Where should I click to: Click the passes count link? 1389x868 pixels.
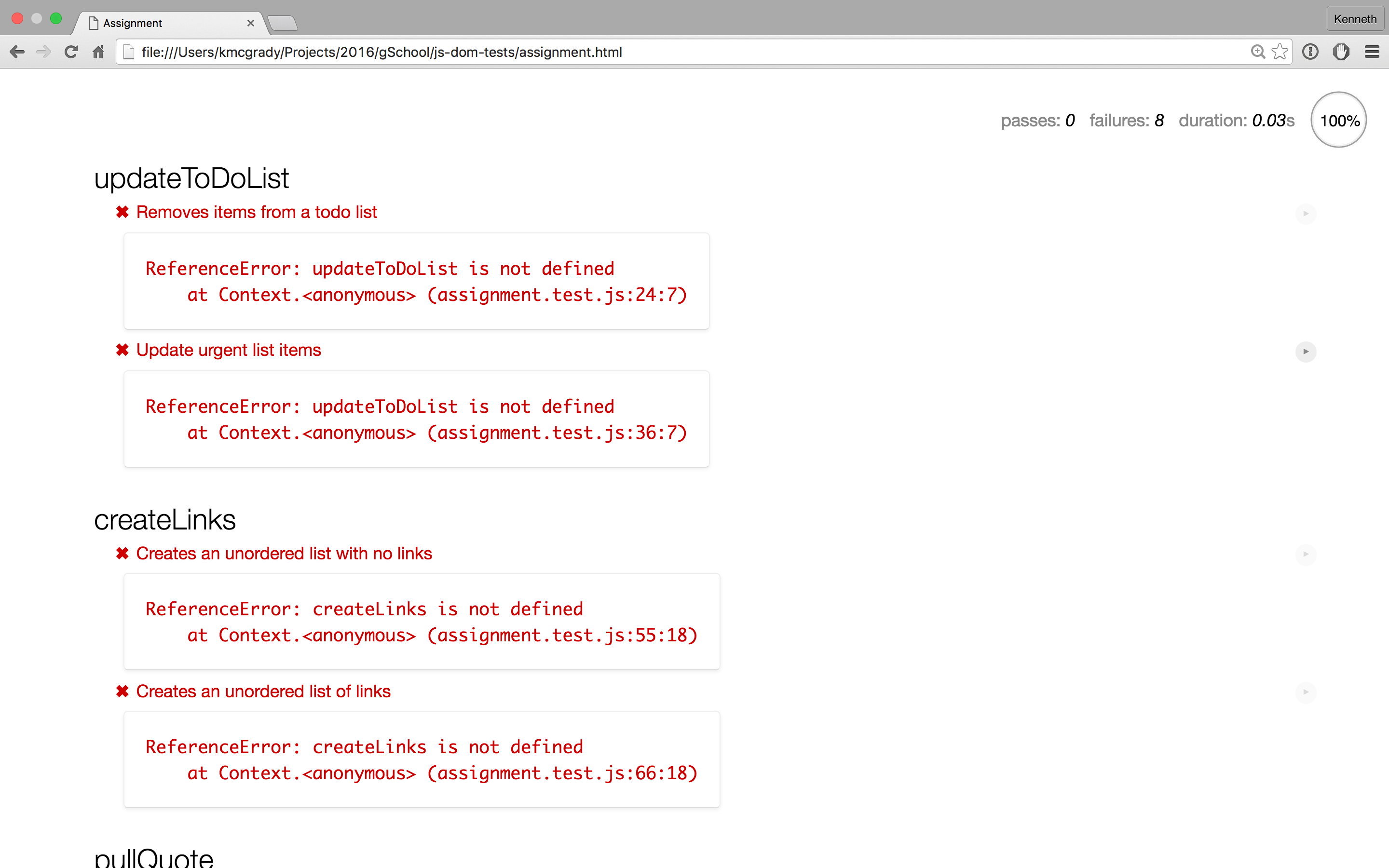(1037, 121)
